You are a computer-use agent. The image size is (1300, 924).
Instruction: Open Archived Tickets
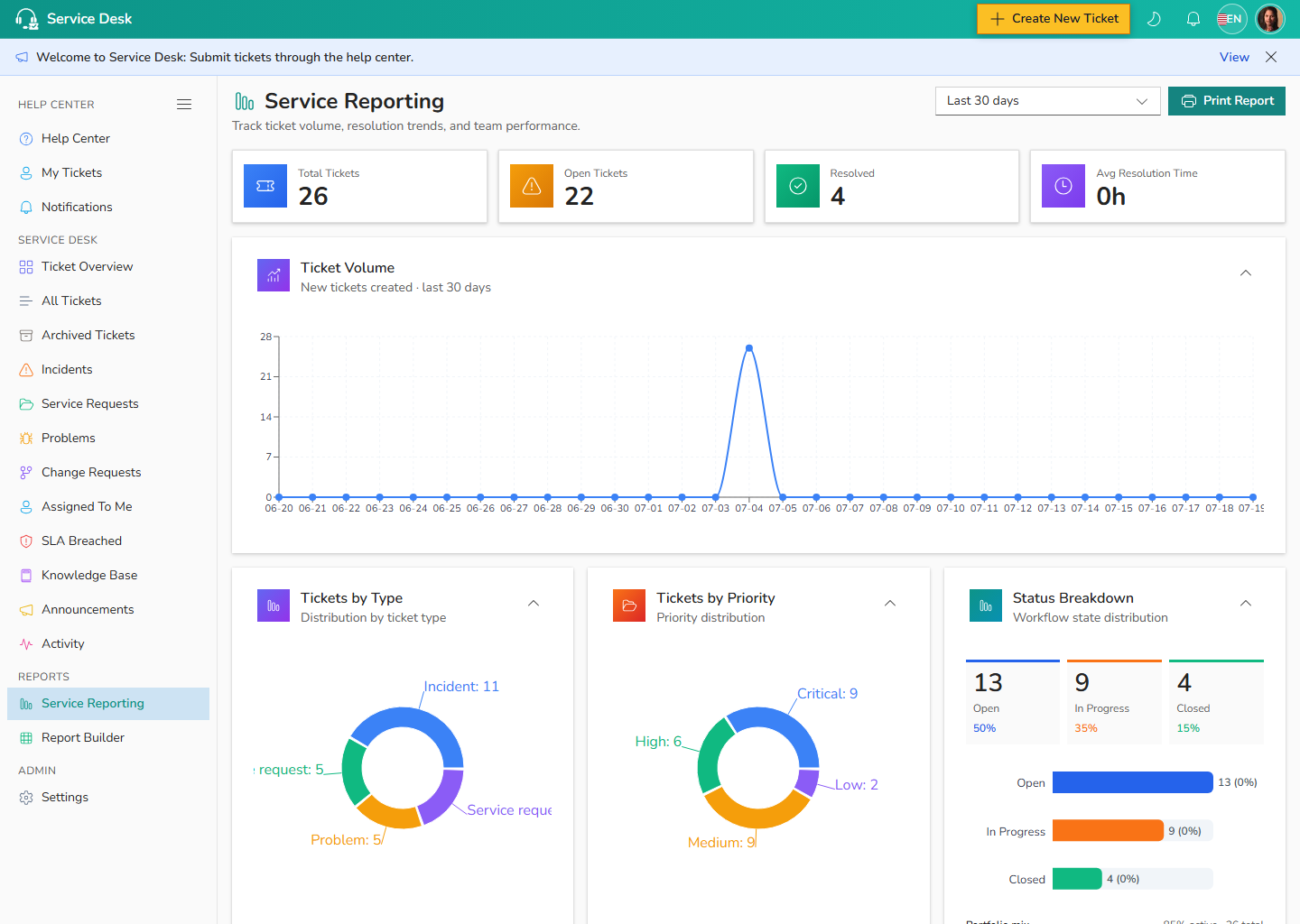108,335
